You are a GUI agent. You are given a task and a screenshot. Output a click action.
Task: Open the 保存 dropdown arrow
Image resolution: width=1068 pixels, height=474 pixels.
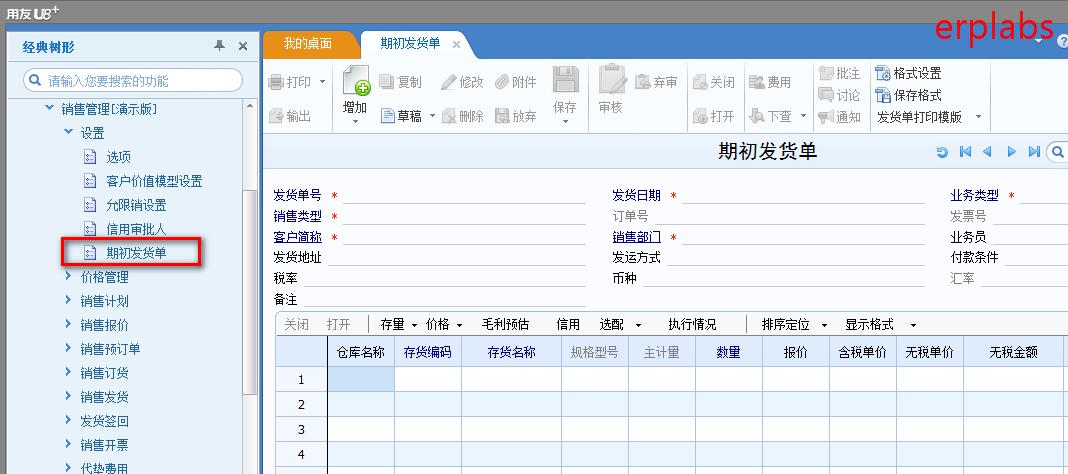tap(565, 122)
